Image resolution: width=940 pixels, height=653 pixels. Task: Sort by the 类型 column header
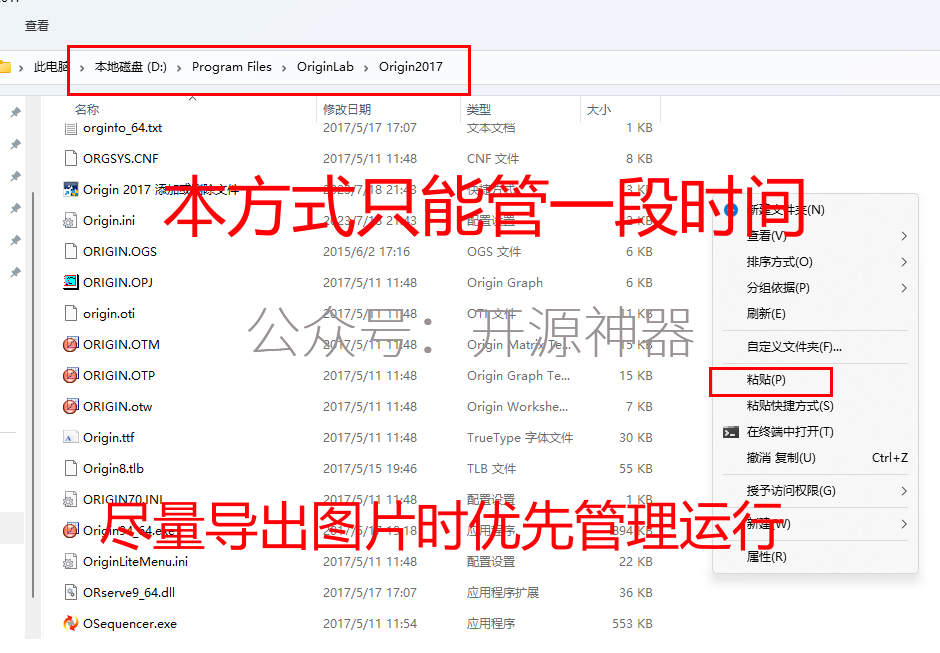click(x=478, y=109)
